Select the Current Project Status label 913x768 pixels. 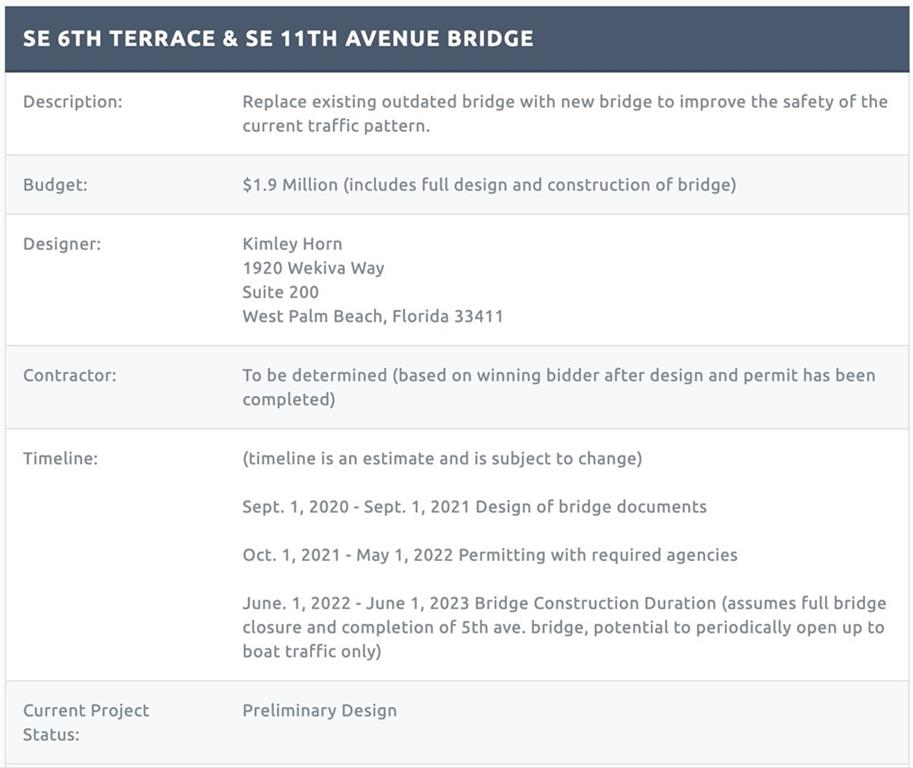pyautogui.click(x=86, y=722)
